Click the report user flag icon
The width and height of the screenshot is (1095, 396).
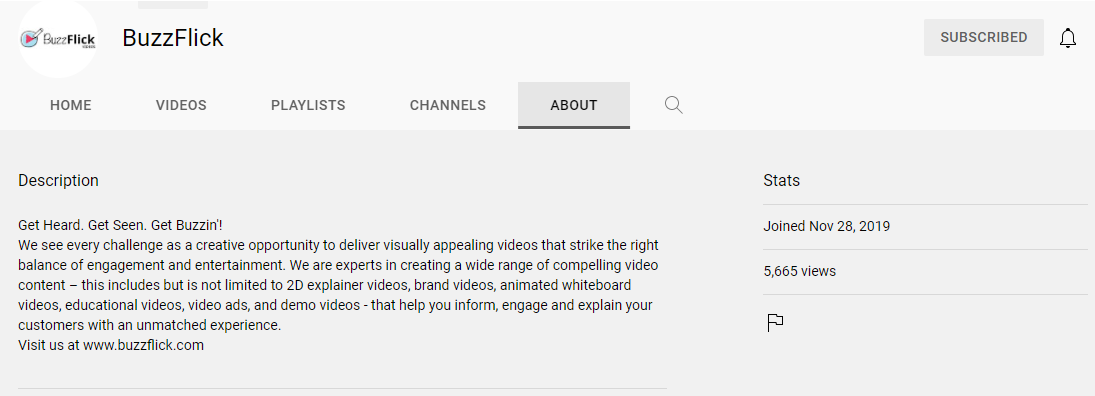coord(775,323)
